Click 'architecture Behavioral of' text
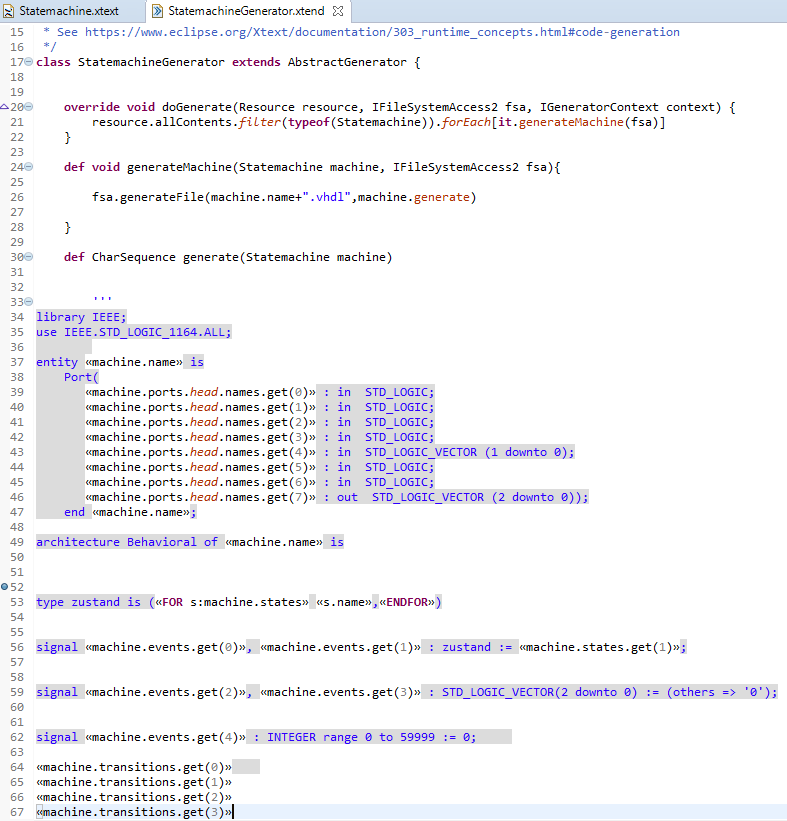This screenshot has height=821, width=787. [127, 542]
